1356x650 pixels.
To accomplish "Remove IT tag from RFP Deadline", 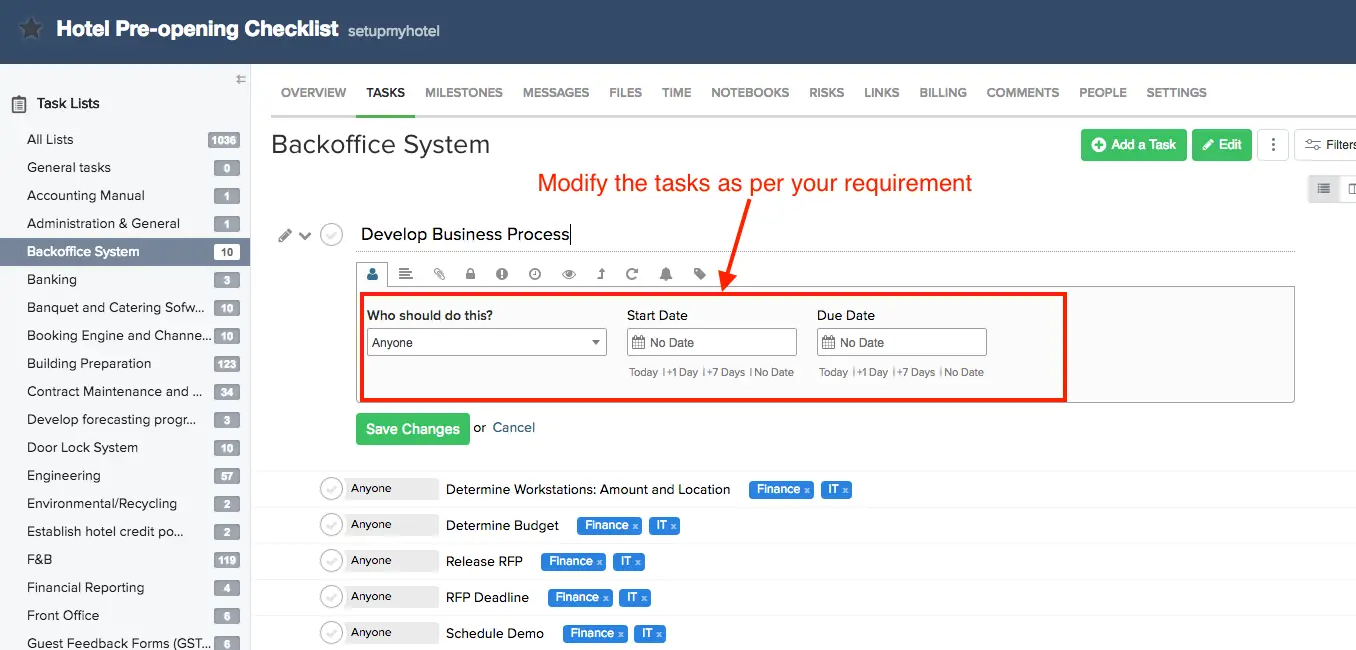I will pyautogui.click(x=645, y=598).
